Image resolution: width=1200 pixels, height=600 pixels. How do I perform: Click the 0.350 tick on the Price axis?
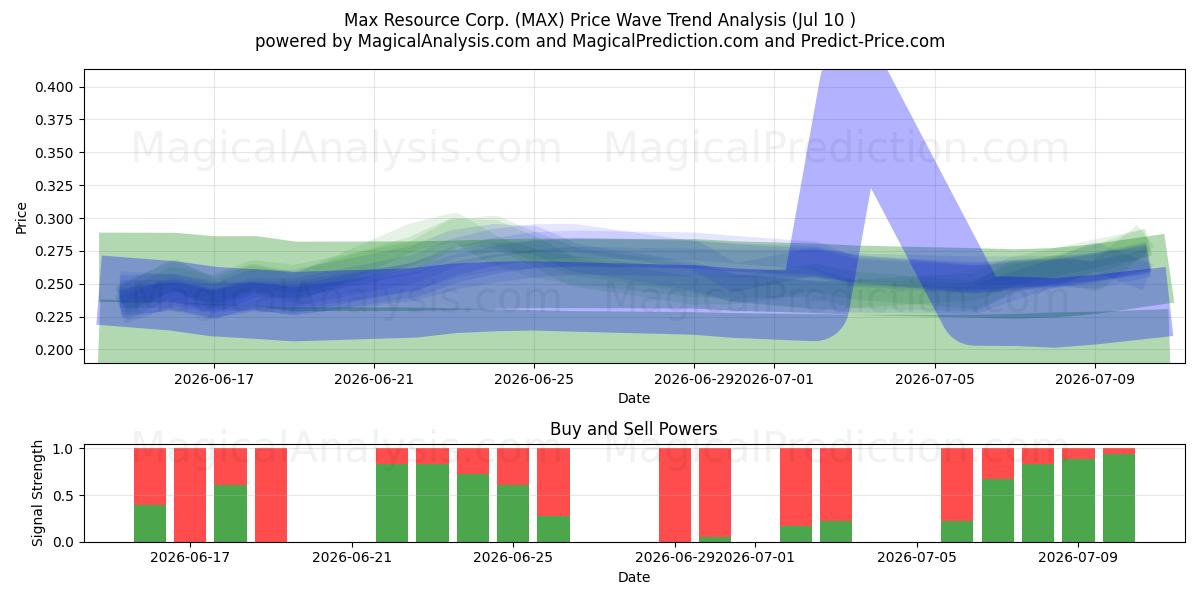pyautogui.click(x=56, y=153)
